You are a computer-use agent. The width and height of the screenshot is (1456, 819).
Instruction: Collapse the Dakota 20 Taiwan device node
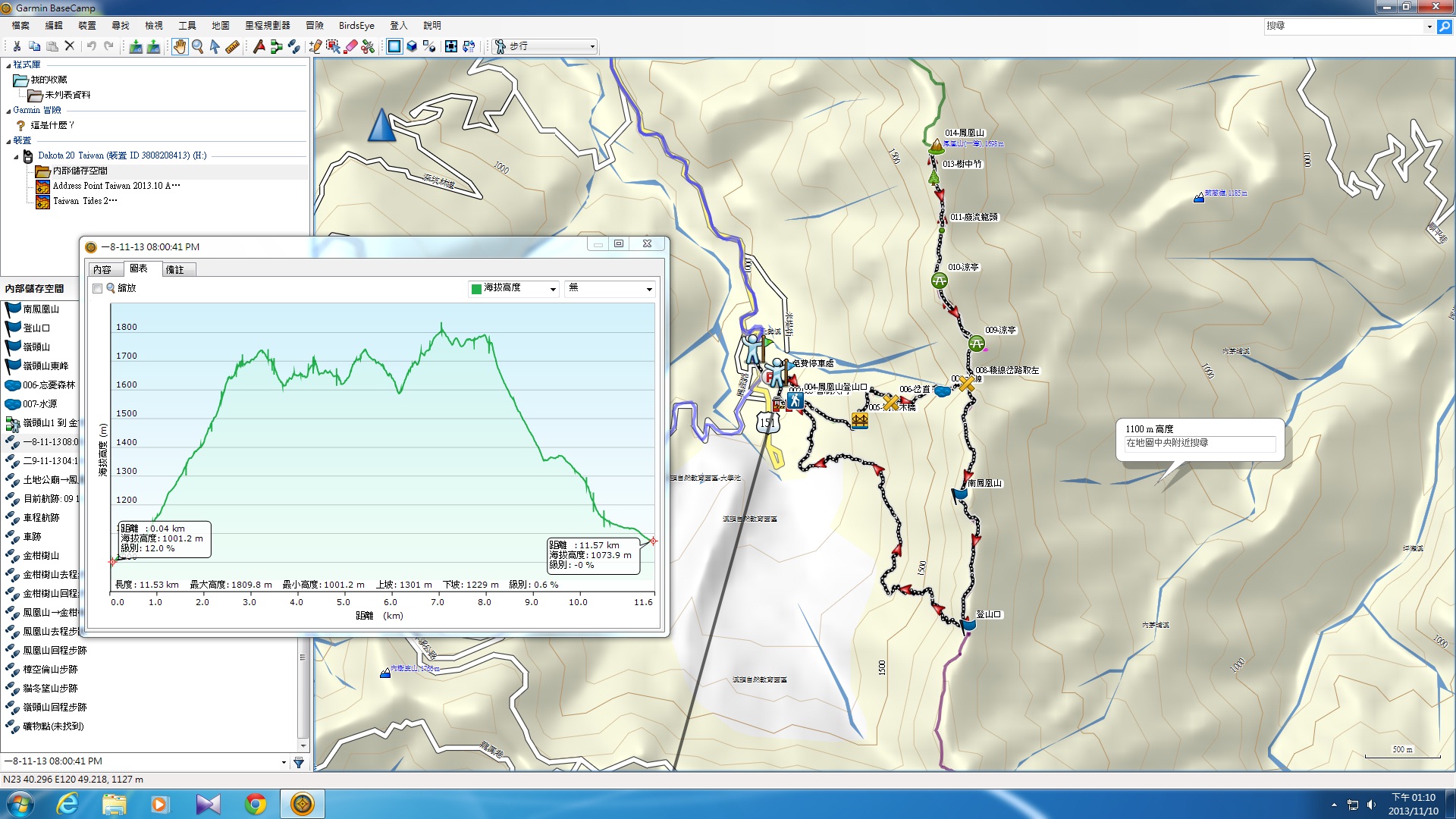tap(16, 156)
